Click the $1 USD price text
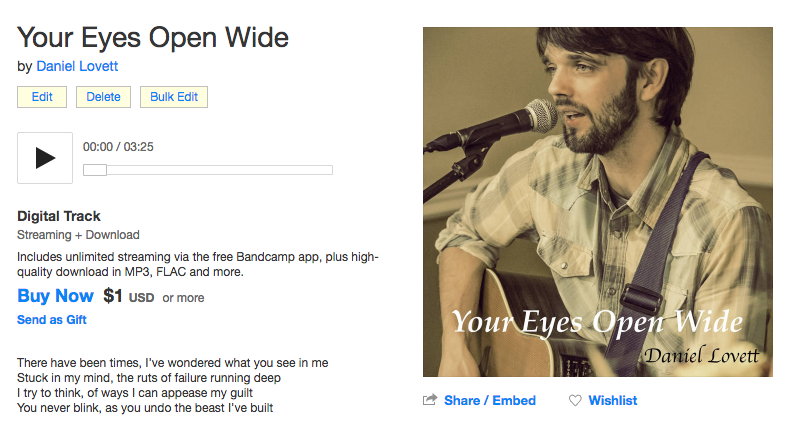This screenshot has width=789, height=431. 129,296
